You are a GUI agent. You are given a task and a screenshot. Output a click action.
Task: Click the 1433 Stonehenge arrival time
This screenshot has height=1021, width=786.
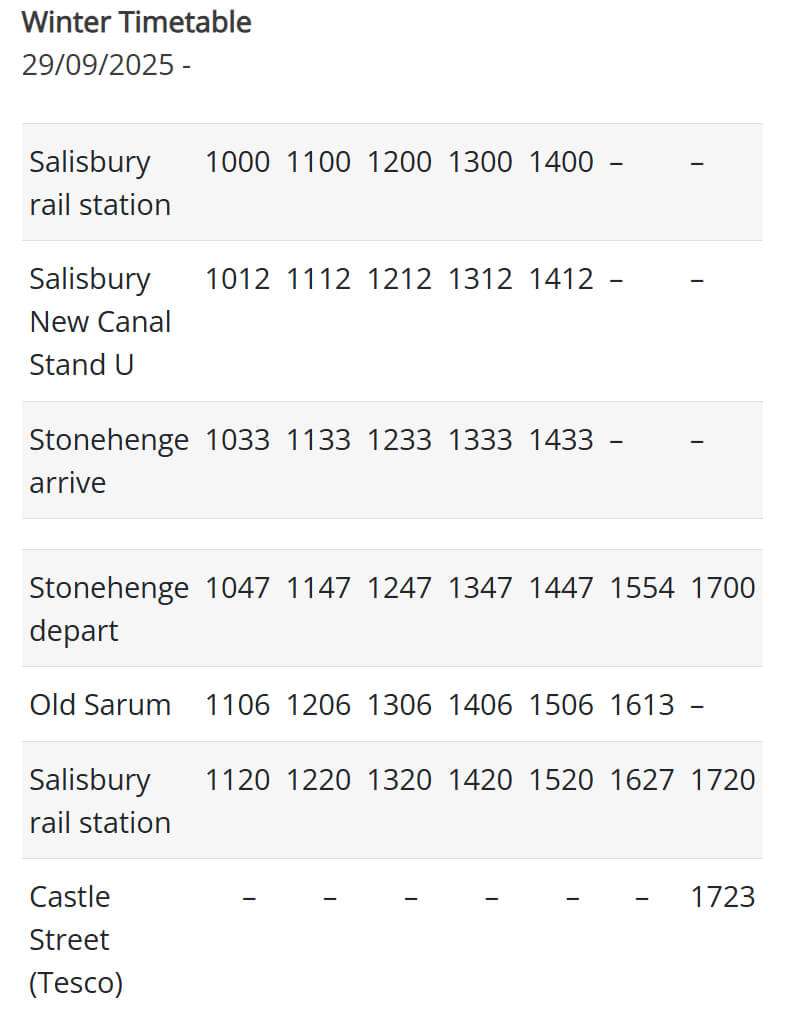tap(561, 440)
